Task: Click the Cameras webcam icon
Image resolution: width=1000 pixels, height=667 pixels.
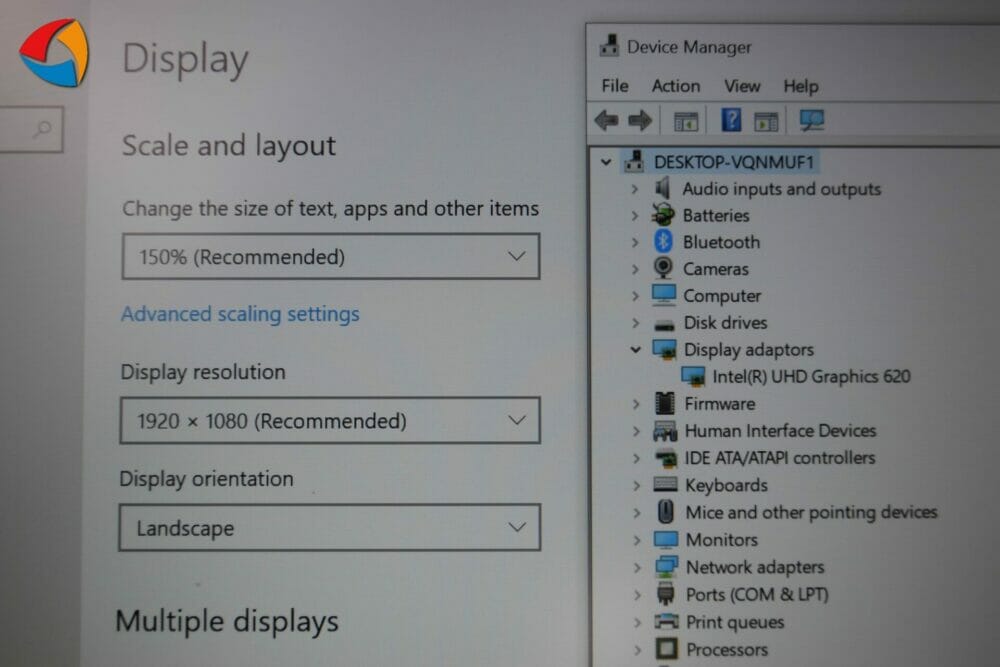Action: pyautogui.click(x=663, y=268)
